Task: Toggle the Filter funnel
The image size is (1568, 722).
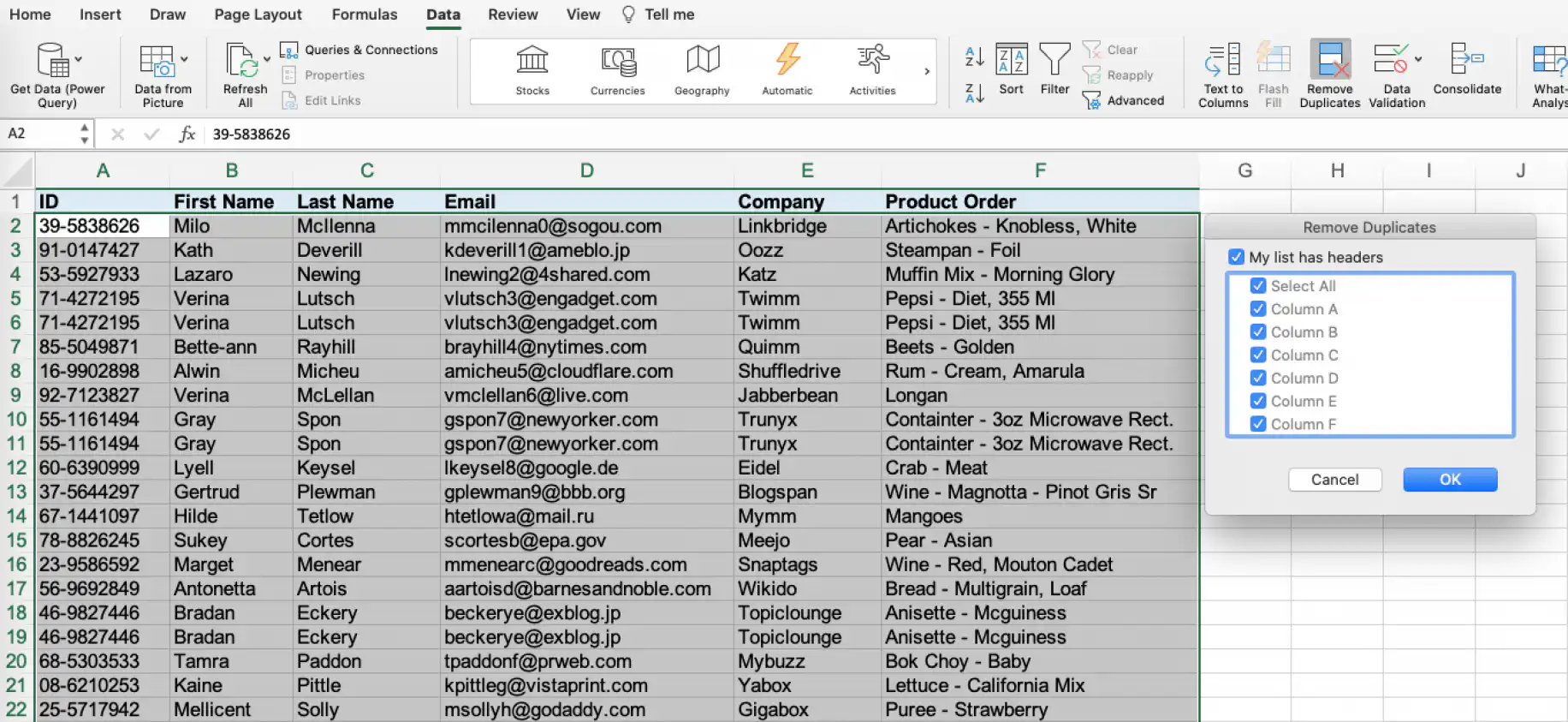Action: pos(1054,70)
